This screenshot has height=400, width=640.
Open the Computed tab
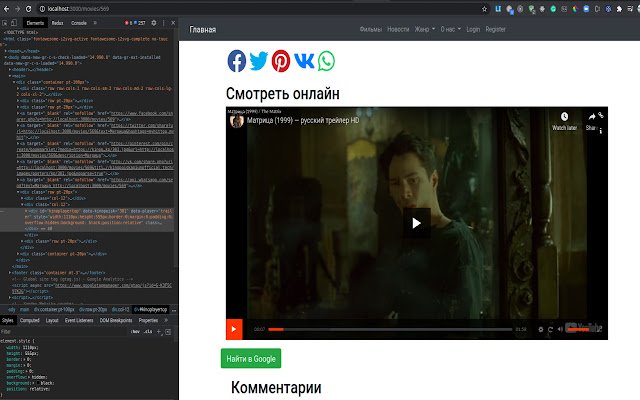pyautogui.click(x=30, y=320)
